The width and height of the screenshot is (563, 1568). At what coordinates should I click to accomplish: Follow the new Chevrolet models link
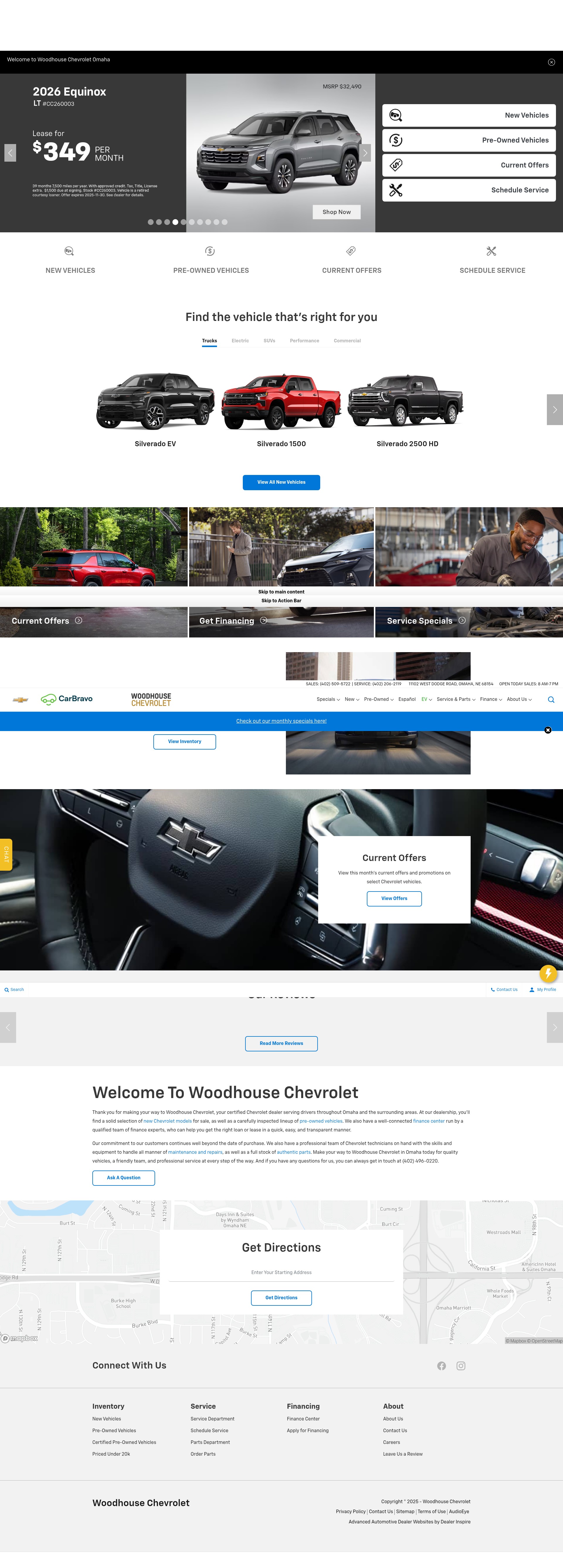[167, 1121]
